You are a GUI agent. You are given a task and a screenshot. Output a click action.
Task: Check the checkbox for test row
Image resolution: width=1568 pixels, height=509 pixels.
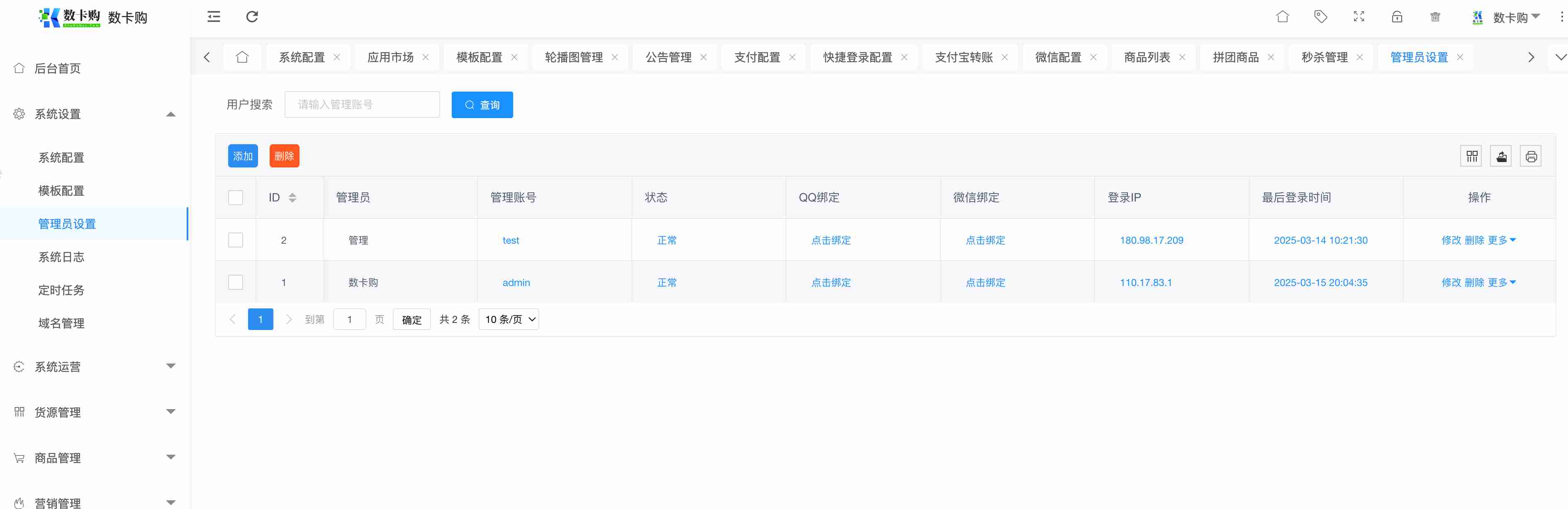(x=236, y=240)
